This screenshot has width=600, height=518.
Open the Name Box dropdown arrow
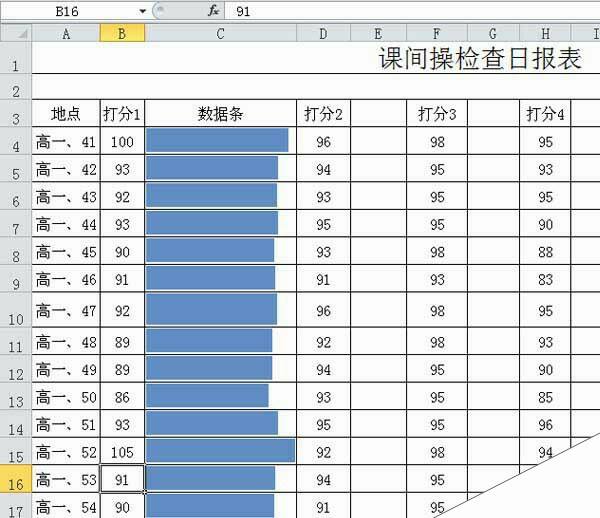[x=142, y=11]
